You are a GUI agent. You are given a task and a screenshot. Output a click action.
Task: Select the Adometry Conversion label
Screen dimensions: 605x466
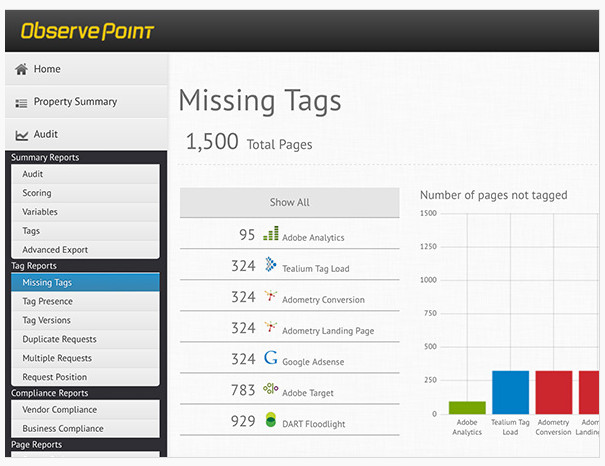[x=323, y=300]
